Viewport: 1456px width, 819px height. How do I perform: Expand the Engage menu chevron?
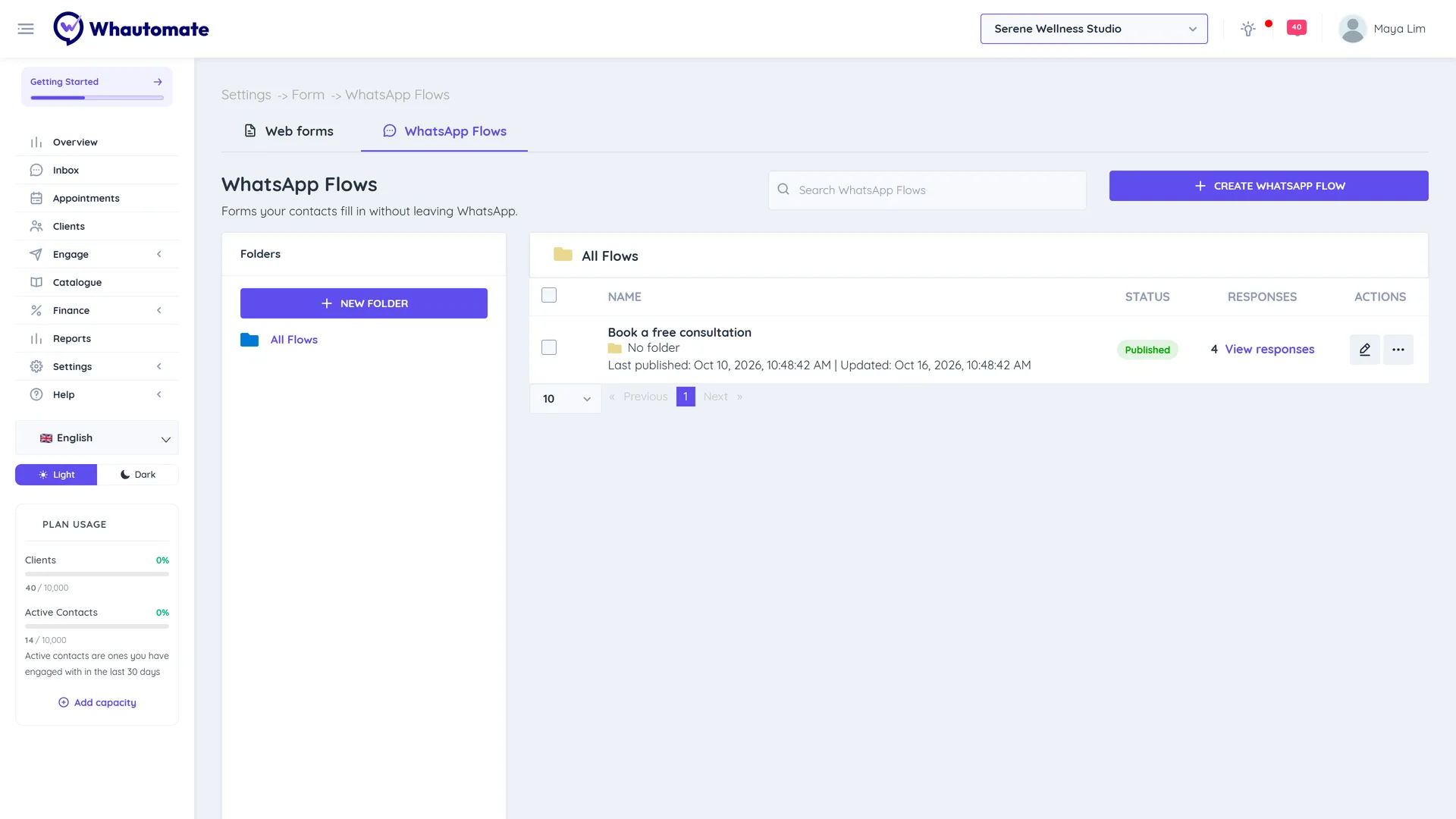[159, 254]
